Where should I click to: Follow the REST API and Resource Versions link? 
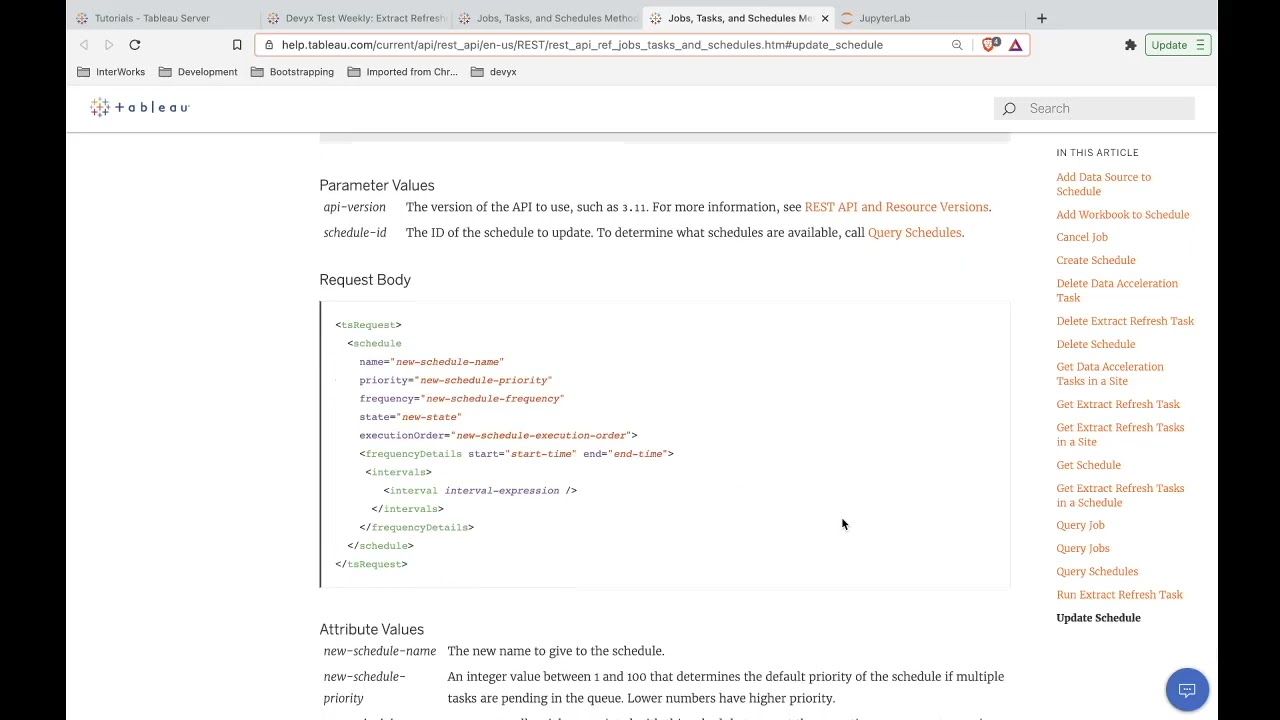click(896, 207)
